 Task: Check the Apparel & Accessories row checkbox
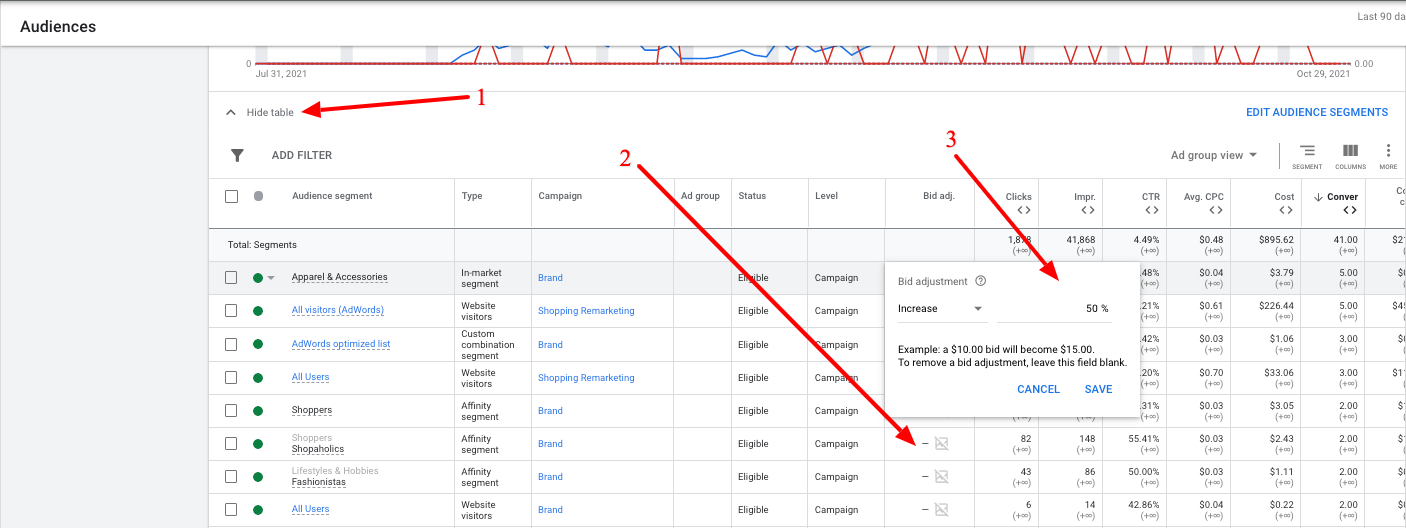[231, 278]
